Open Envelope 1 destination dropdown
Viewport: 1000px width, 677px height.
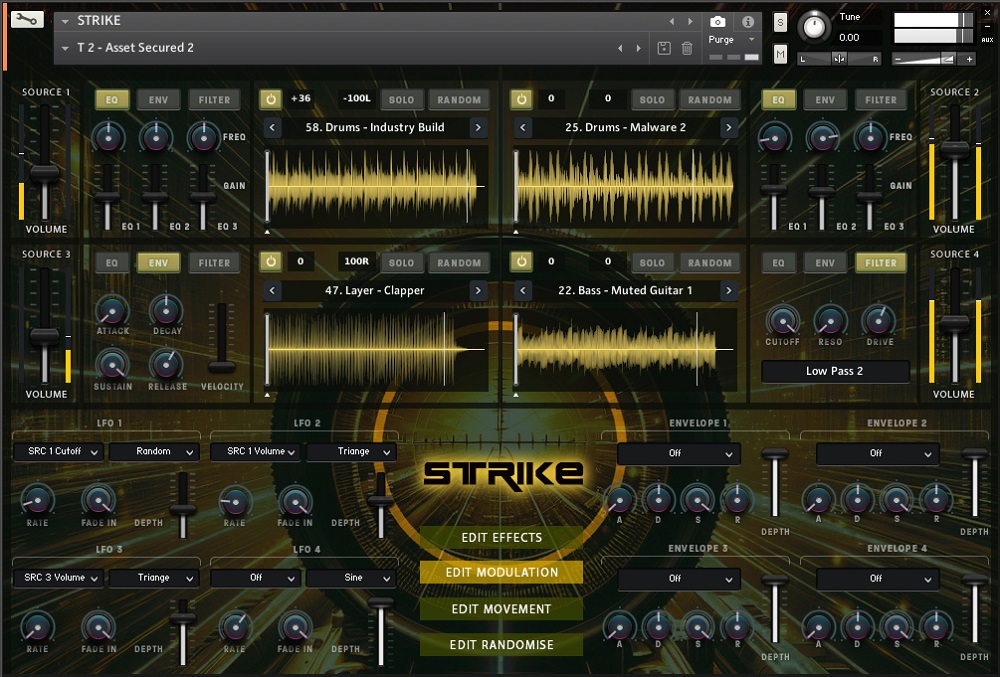click(679, 453)
